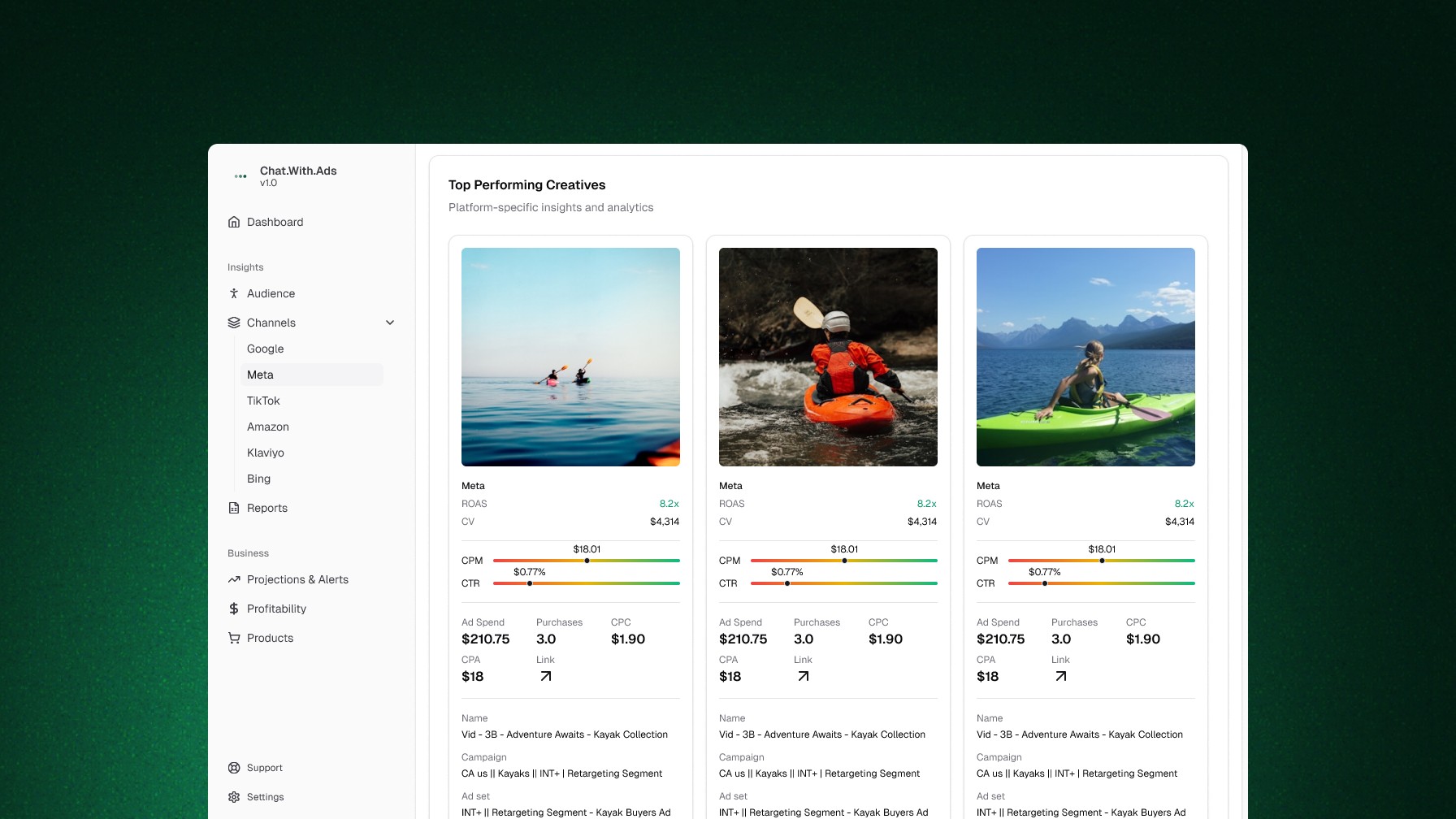The image size is (1456, 819).
Task: Click the Channels layers icon
Action: [x=234, y=323]
